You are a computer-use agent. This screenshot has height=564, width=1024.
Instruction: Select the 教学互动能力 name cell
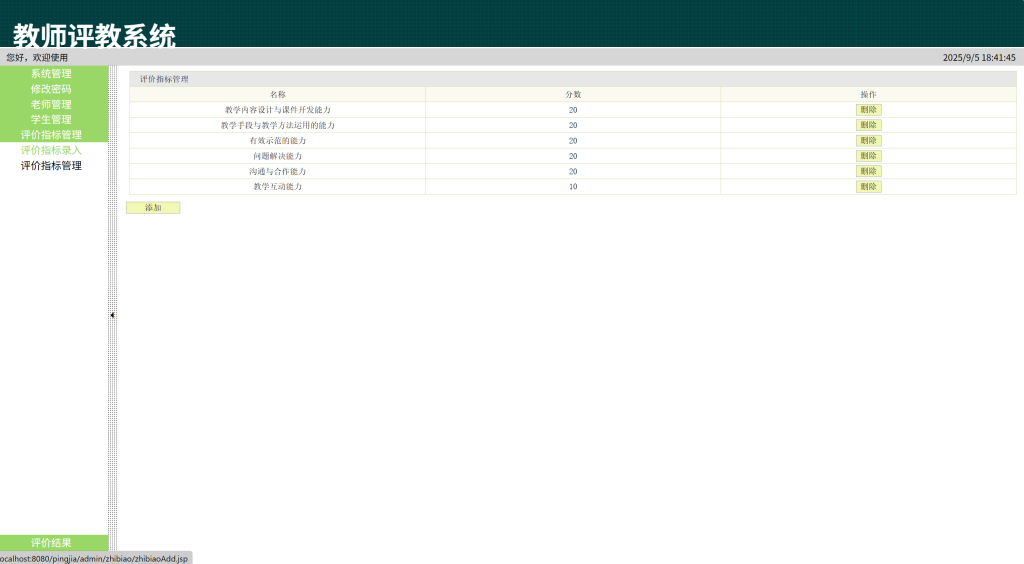(x=278, y=186)
